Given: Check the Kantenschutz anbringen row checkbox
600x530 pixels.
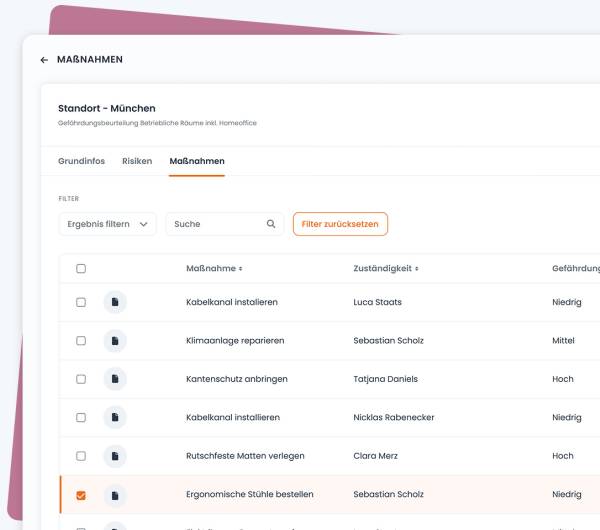Looking at the screenshot, I should tap(81, 379).
